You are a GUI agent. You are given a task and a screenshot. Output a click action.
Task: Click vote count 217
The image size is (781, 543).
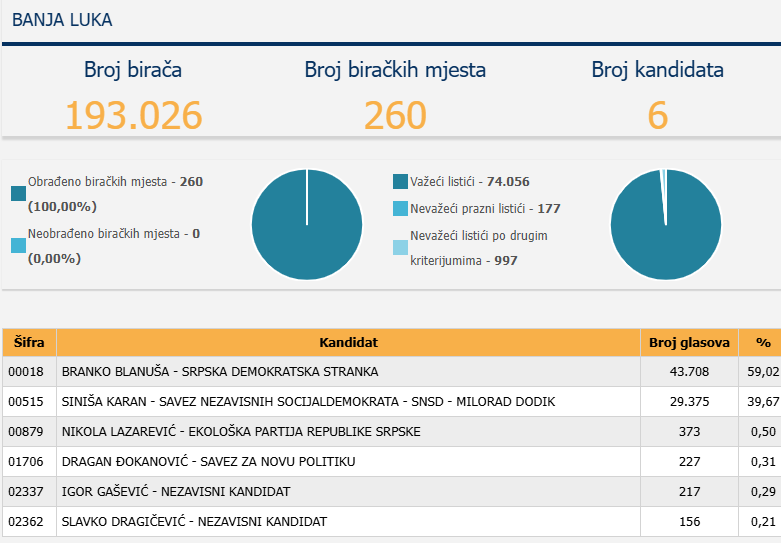[689, 492]
